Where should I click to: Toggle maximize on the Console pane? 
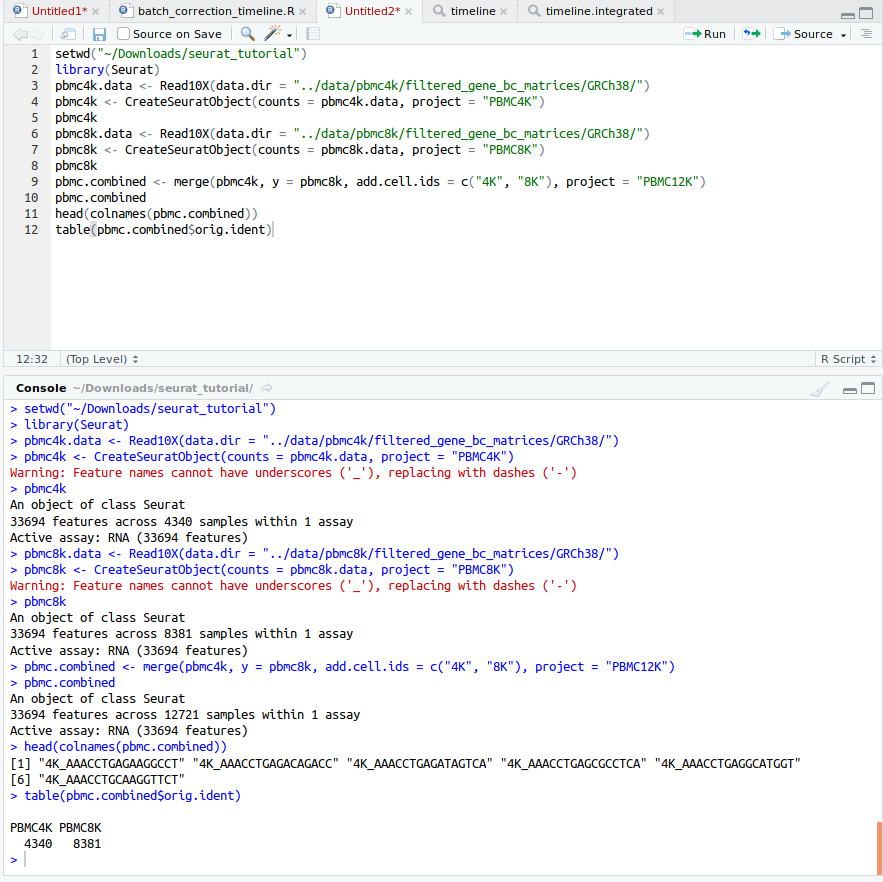[x=866, y=388]
